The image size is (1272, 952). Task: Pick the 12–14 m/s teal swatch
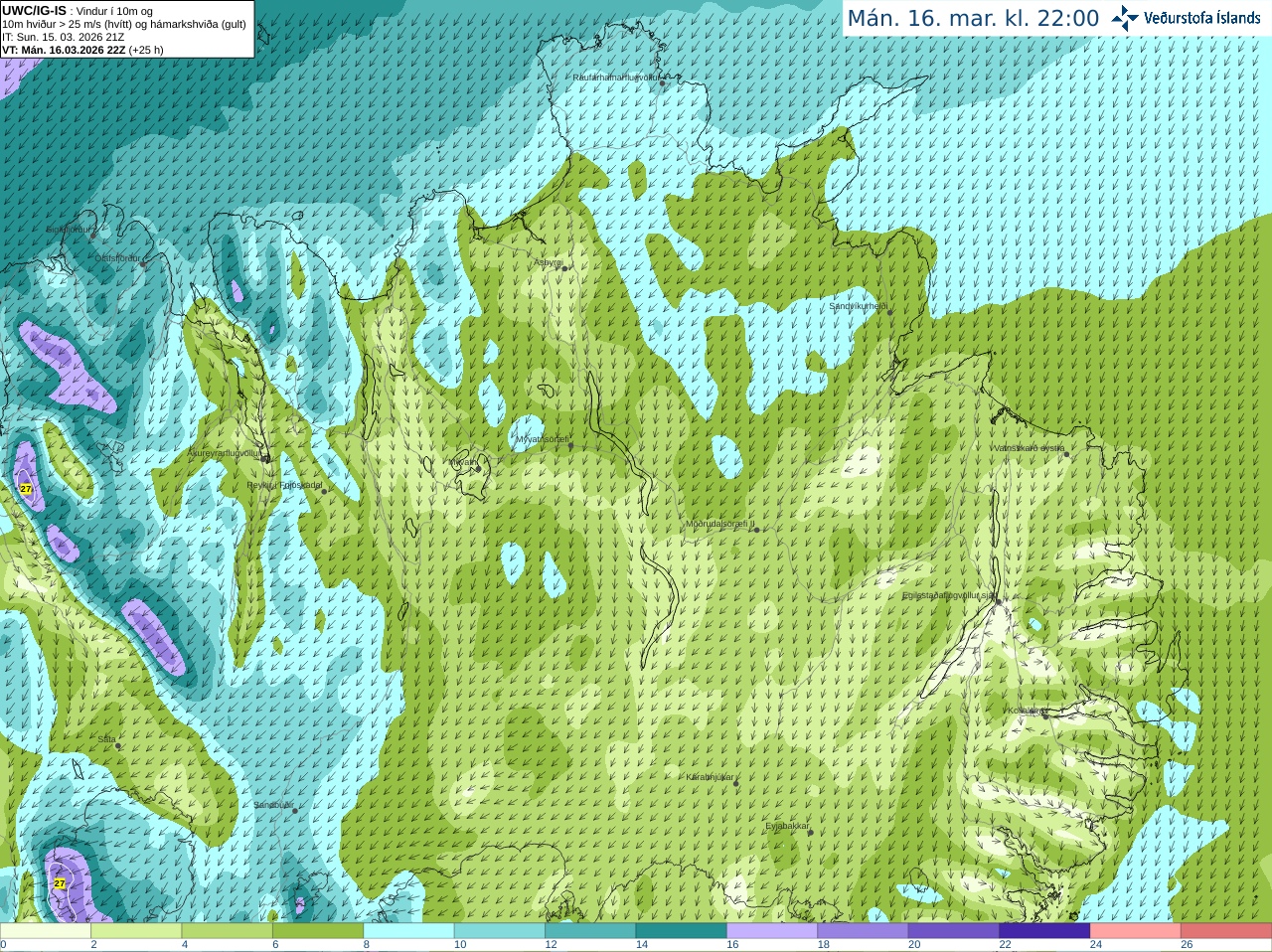pos(590,931)
